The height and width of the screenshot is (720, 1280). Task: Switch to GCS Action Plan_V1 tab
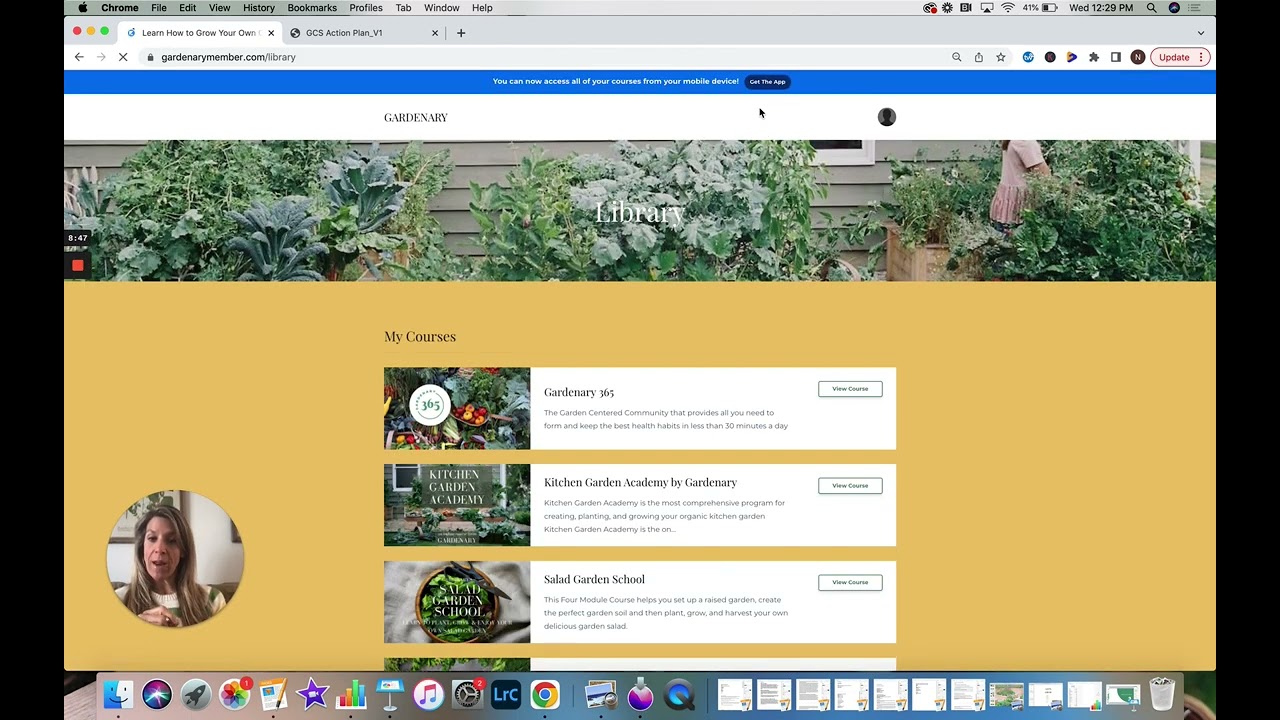[x=364, y=33]
